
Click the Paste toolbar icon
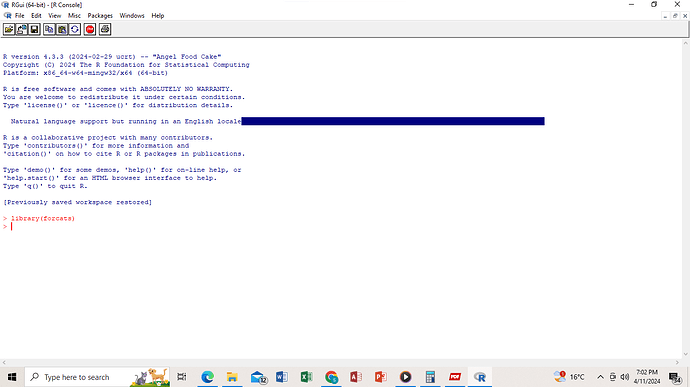click(x=62, y=29)
